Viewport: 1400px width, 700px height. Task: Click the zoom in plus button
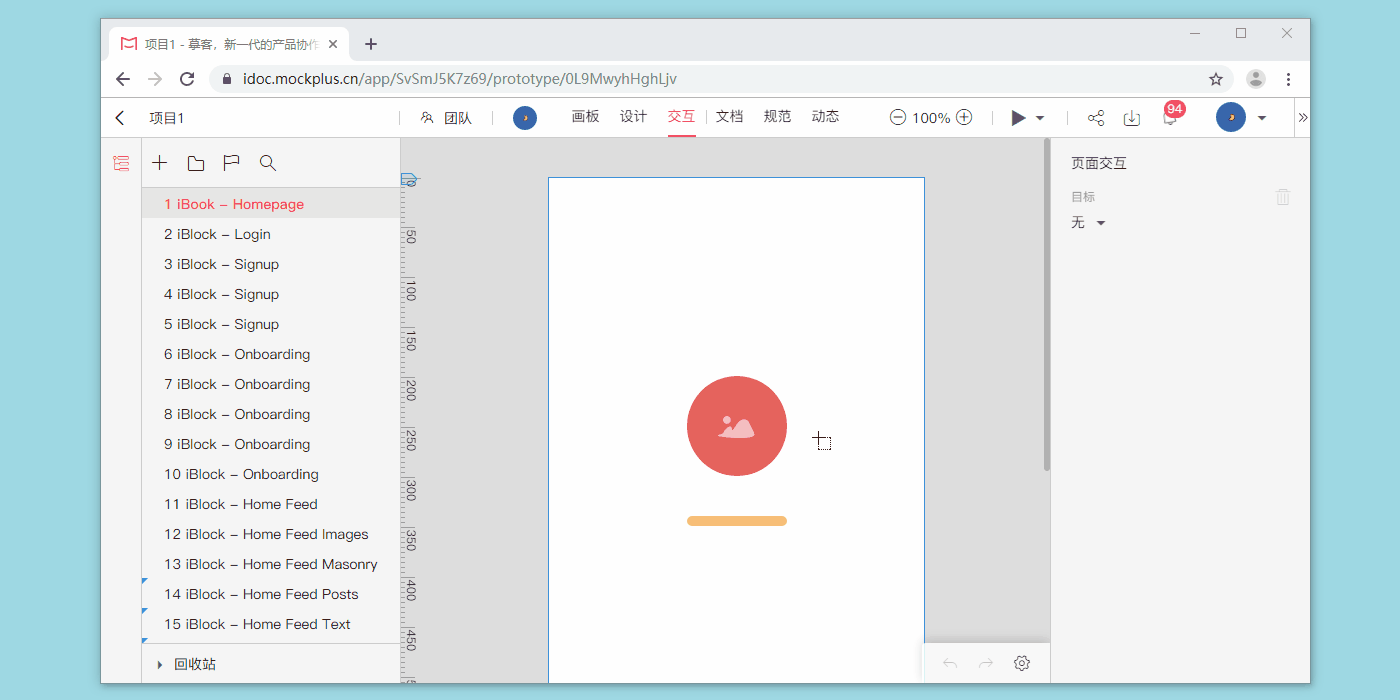[964, 117]
